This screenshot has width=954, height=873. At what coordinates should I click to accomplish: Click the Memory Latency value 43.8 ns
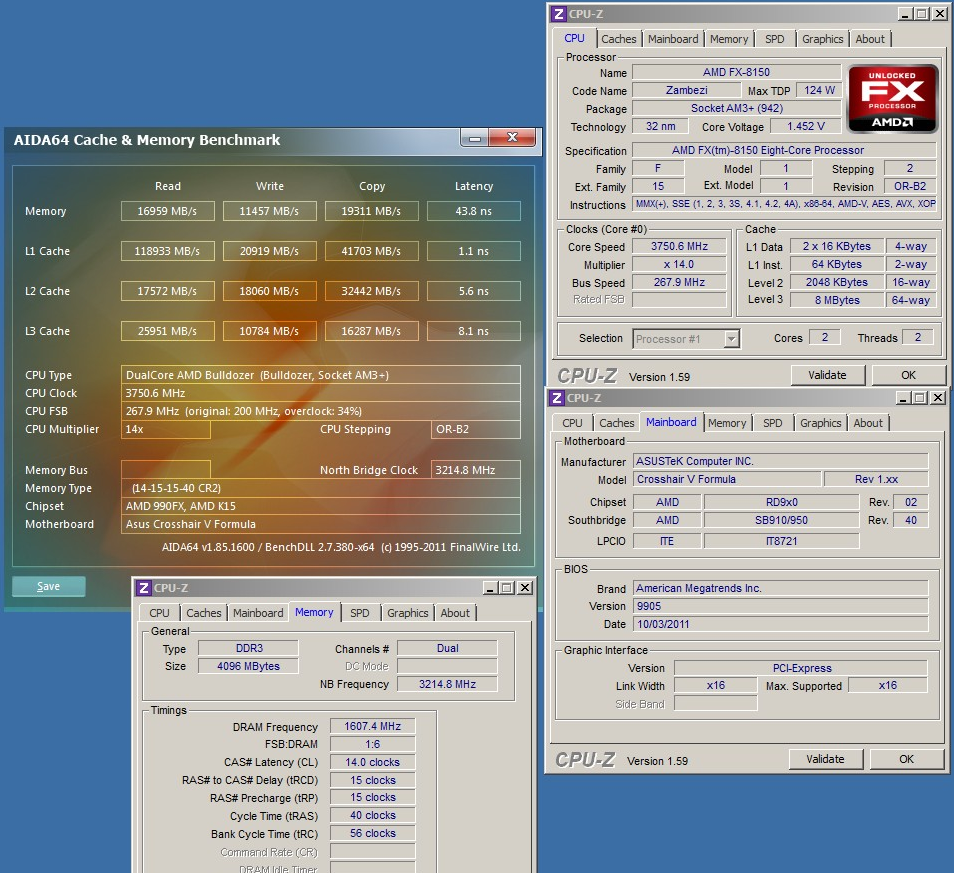click(x=474, y=211)
